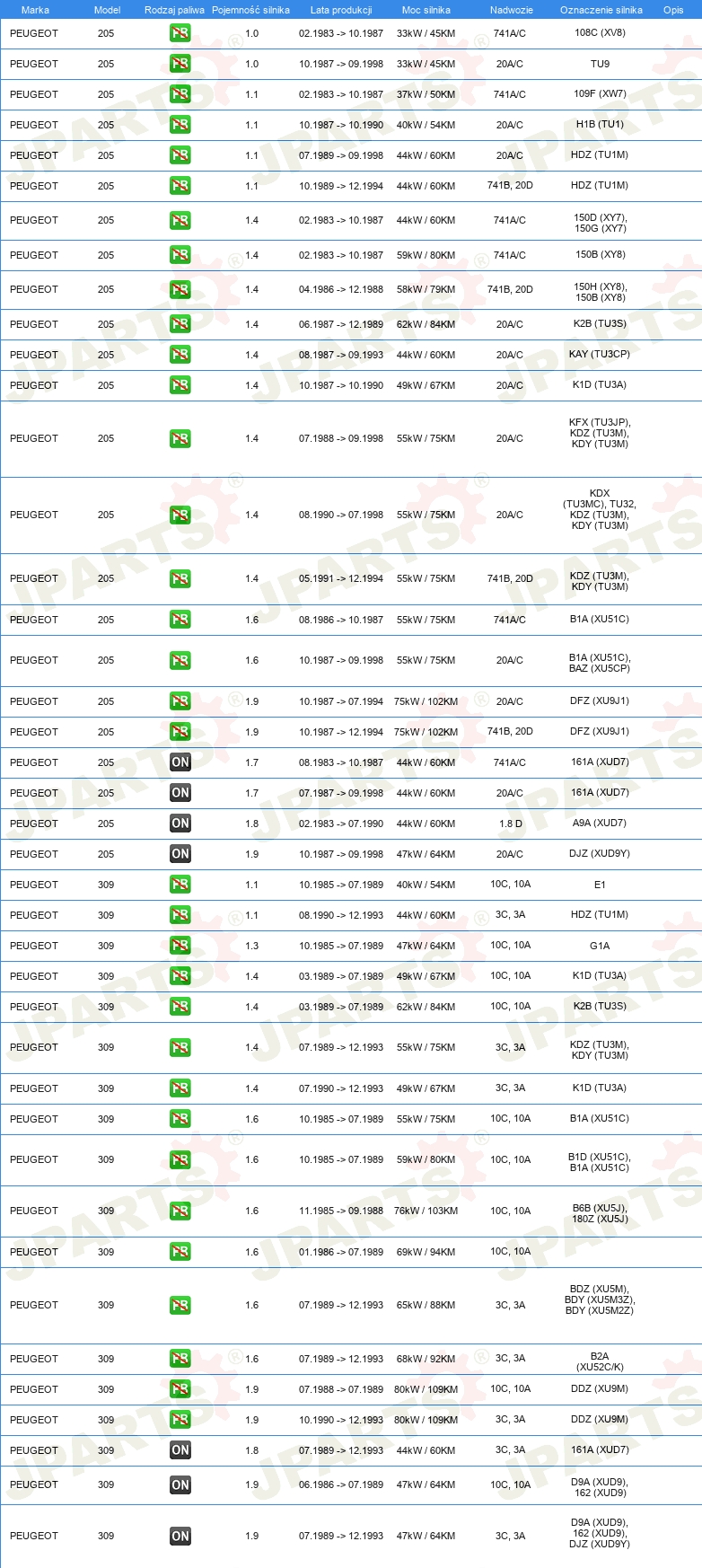Click the power value 65kW / 88KM
Screen dimensions: 702x1568
pyautogui.click(x=426, y=1305)
